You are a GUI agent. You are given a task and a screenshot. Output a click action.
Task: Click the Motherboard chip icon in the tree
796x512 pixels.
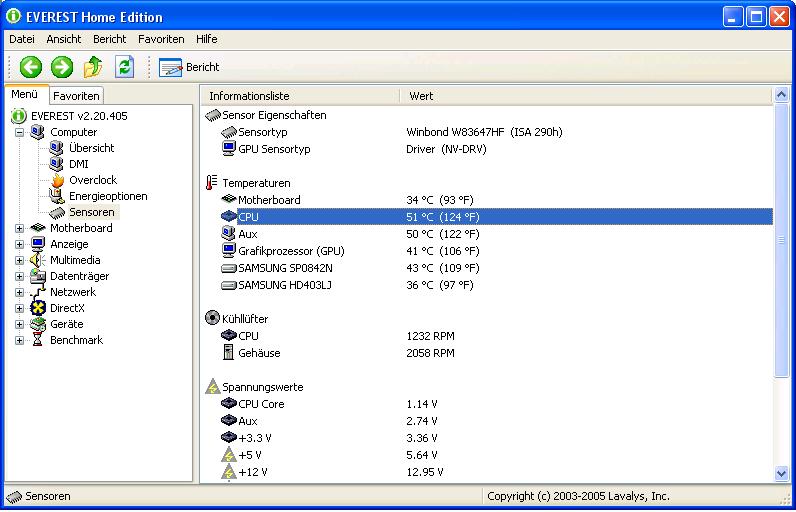[38, 228]
